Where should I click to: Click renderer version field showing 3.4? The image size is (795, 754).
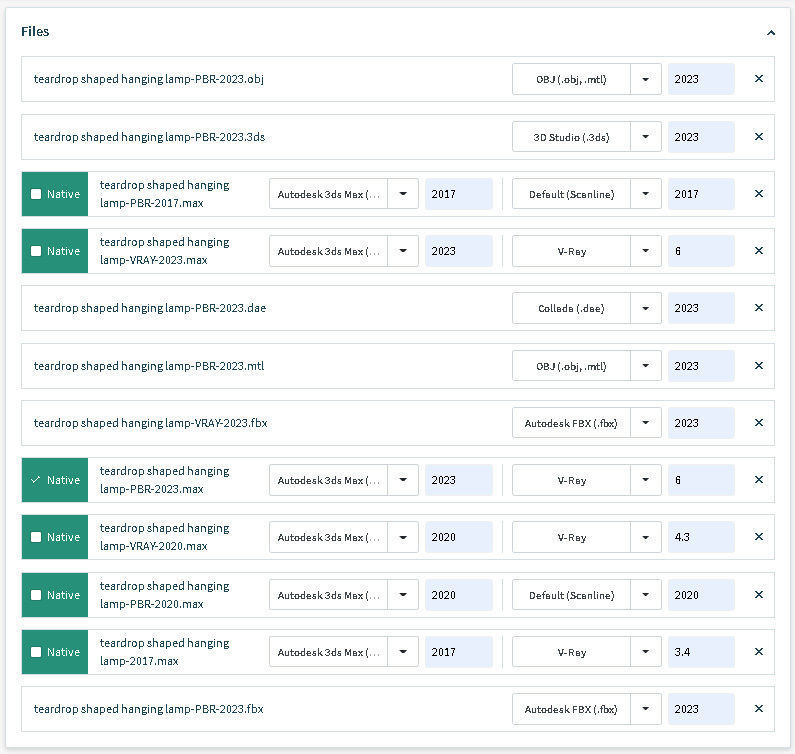coord(700,652)
